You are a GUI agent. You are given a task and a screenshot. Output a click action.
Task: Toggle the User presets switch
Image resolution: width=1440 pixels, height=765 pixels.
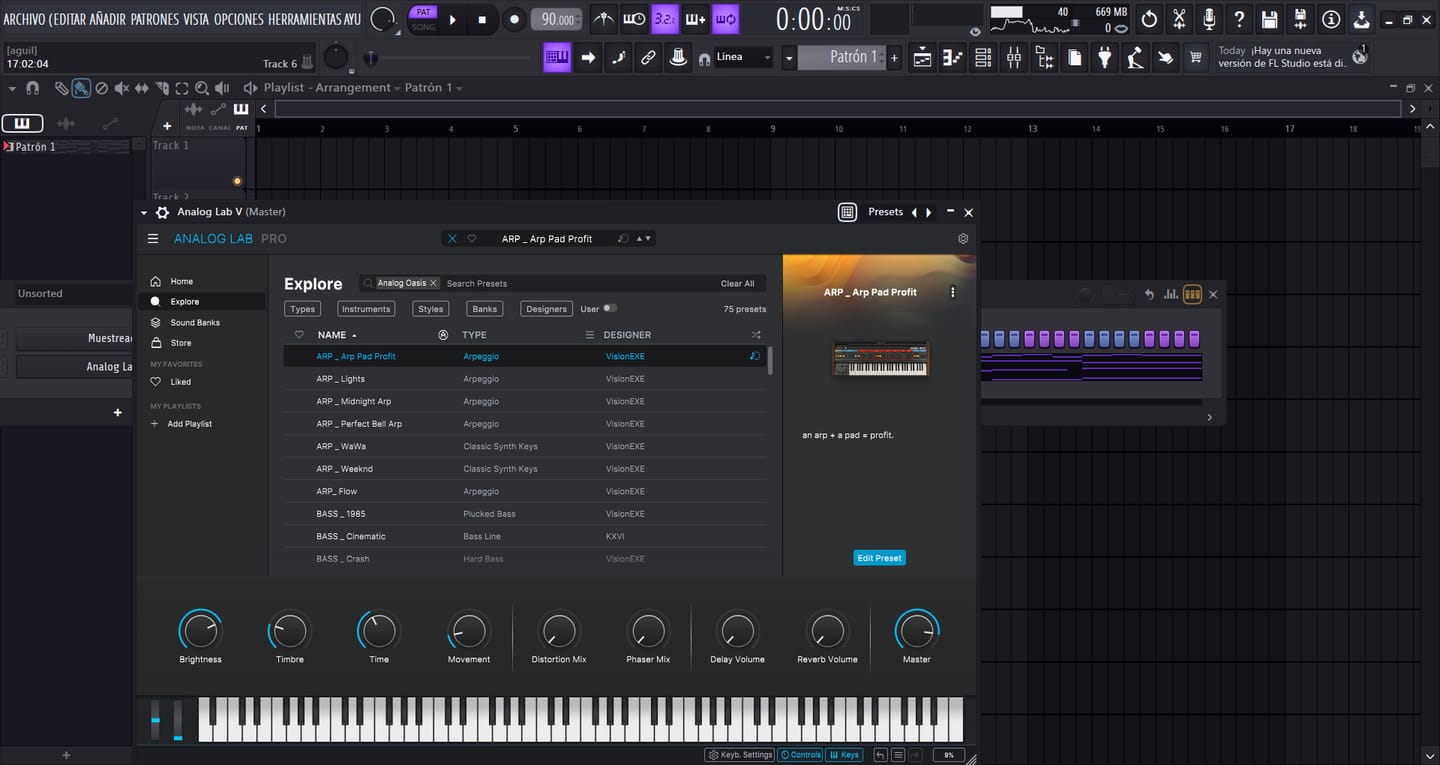tap(609, 308)
